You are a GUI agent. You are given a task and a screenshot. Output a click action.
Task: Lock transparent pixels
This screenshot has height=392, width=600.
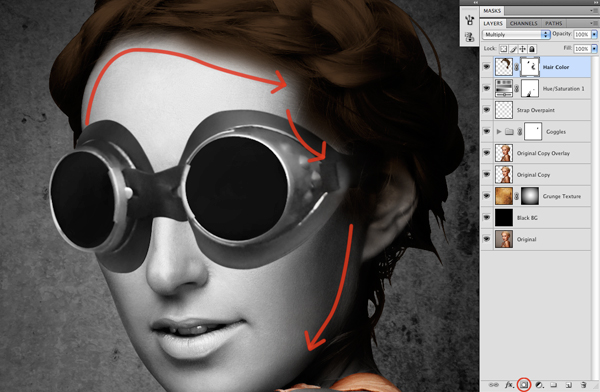click(x=504, y=49)
